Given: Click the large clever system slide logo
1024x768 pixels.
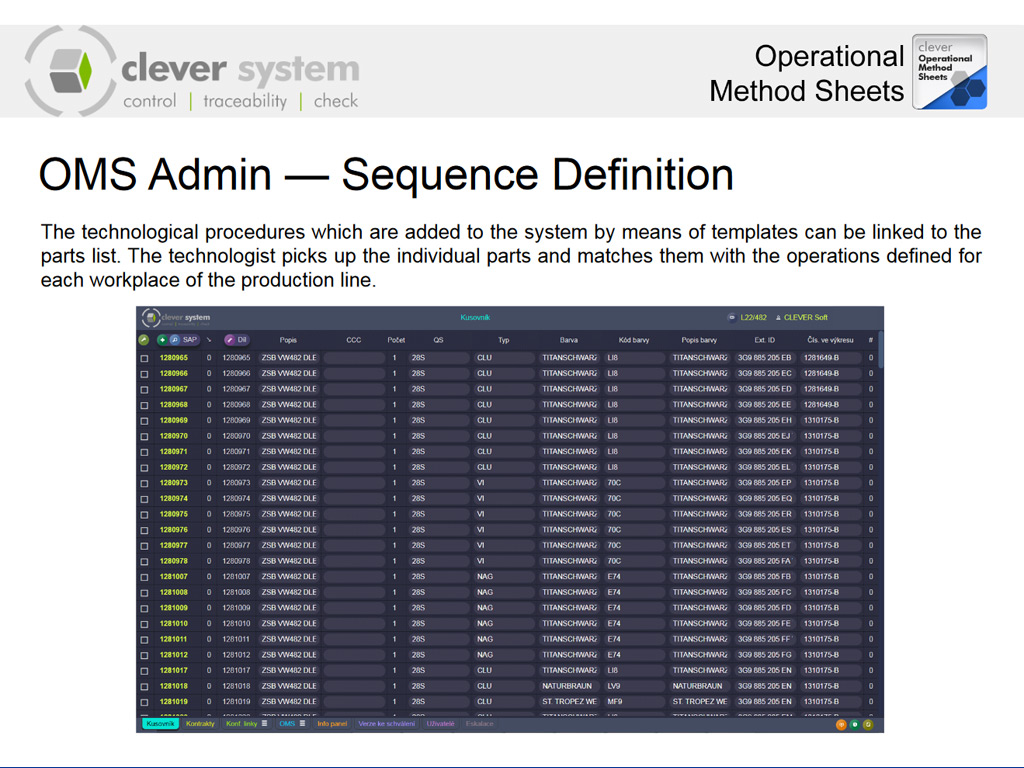Looking at the screenshot, I should pos(191,71).
